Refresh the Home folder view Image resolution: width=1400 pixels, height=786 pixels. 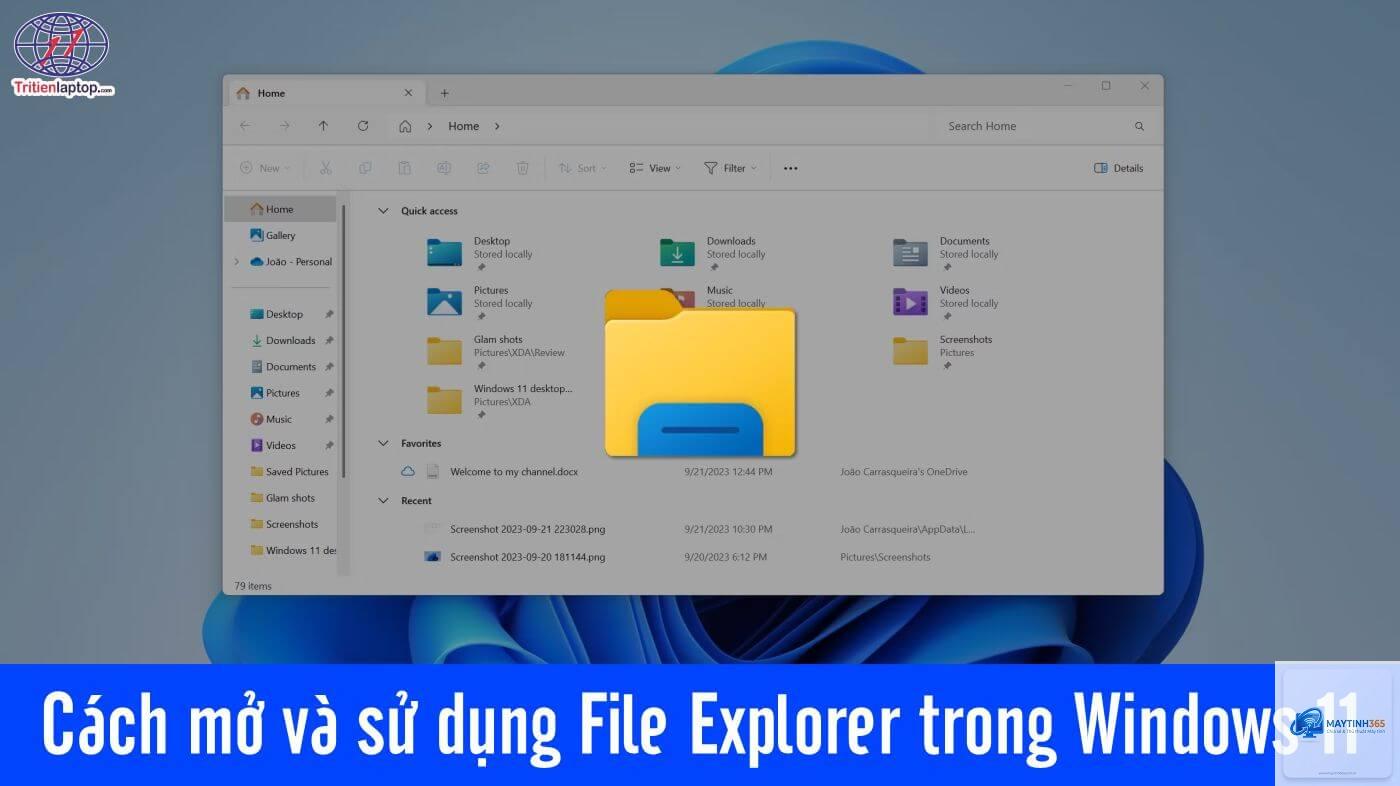pos(363,126)
